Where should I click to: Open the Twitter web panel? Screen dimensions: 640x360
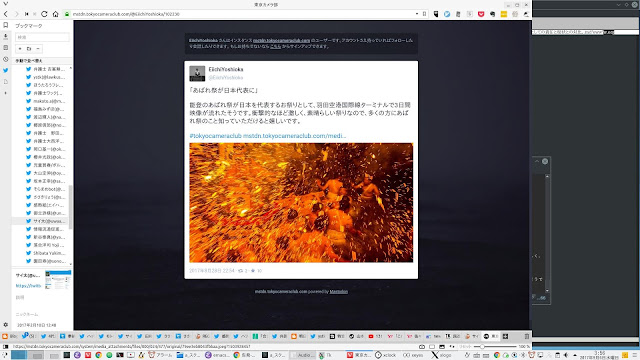(6, 70)
